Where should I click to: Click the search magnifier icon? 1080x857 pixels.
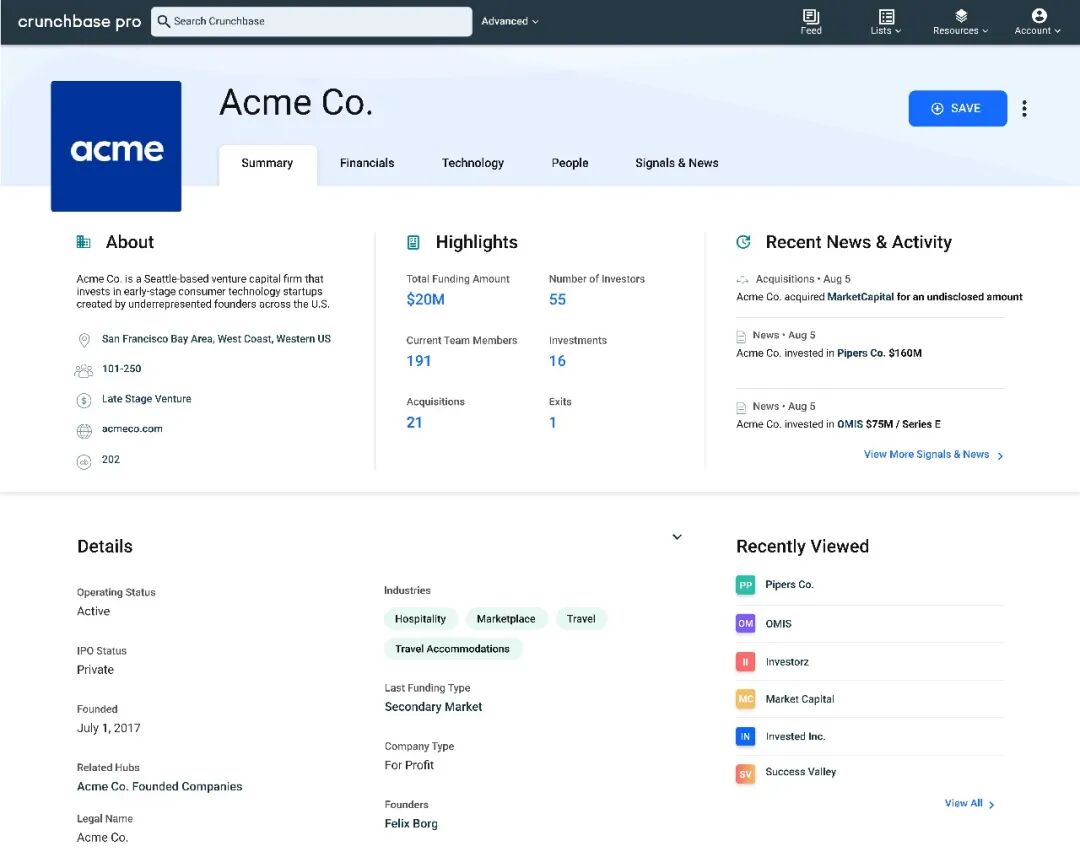tap(163, 21)
